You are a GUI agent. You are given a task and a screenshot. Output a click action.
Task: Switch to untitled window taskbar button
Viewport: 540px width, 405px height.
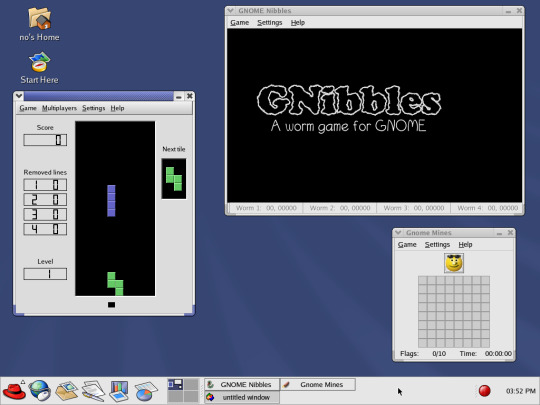pos(242,397)
